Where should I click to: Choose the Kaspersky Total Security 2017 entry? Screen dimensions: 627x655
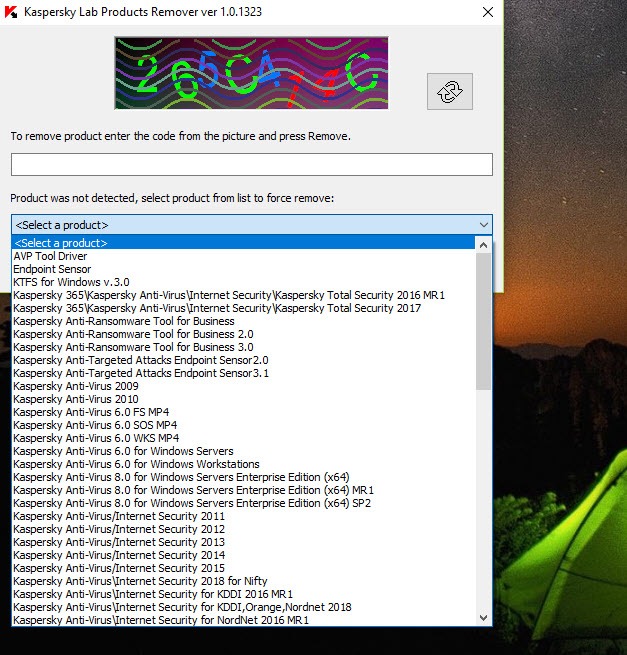pyautogui.click(x=244, y=308)
